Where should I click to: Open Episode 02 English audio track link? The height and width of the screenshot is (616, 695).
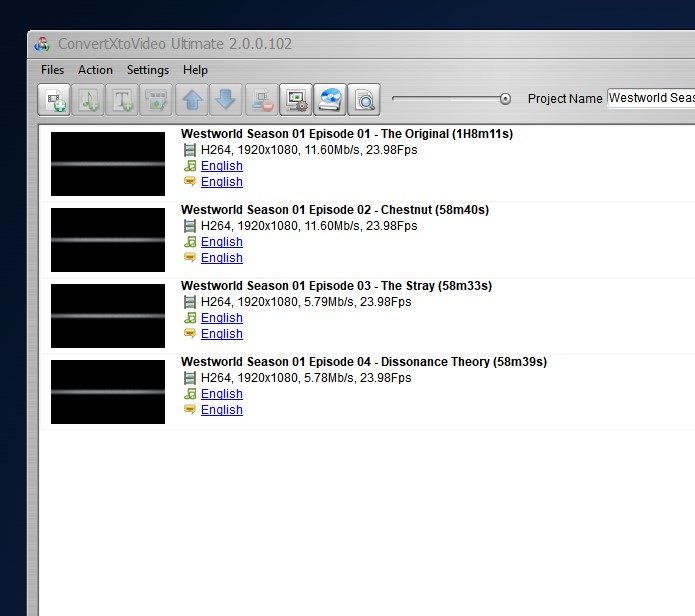tap(222, 242)
